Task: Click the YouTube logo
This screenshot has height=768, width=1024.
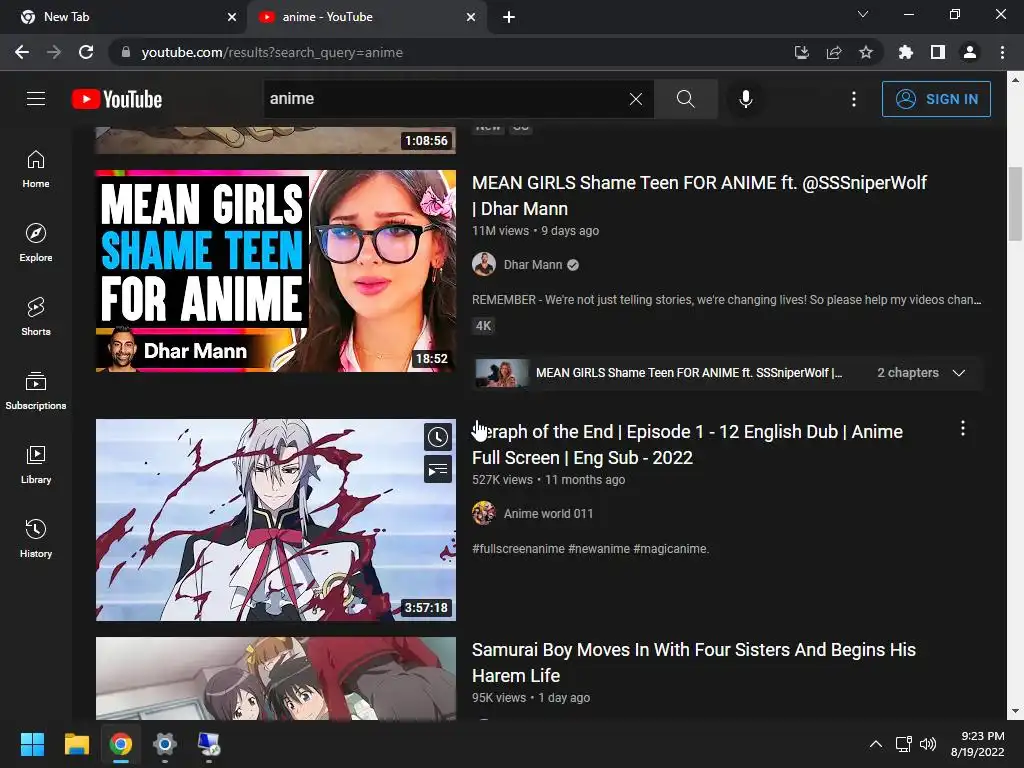Action: 117,99
